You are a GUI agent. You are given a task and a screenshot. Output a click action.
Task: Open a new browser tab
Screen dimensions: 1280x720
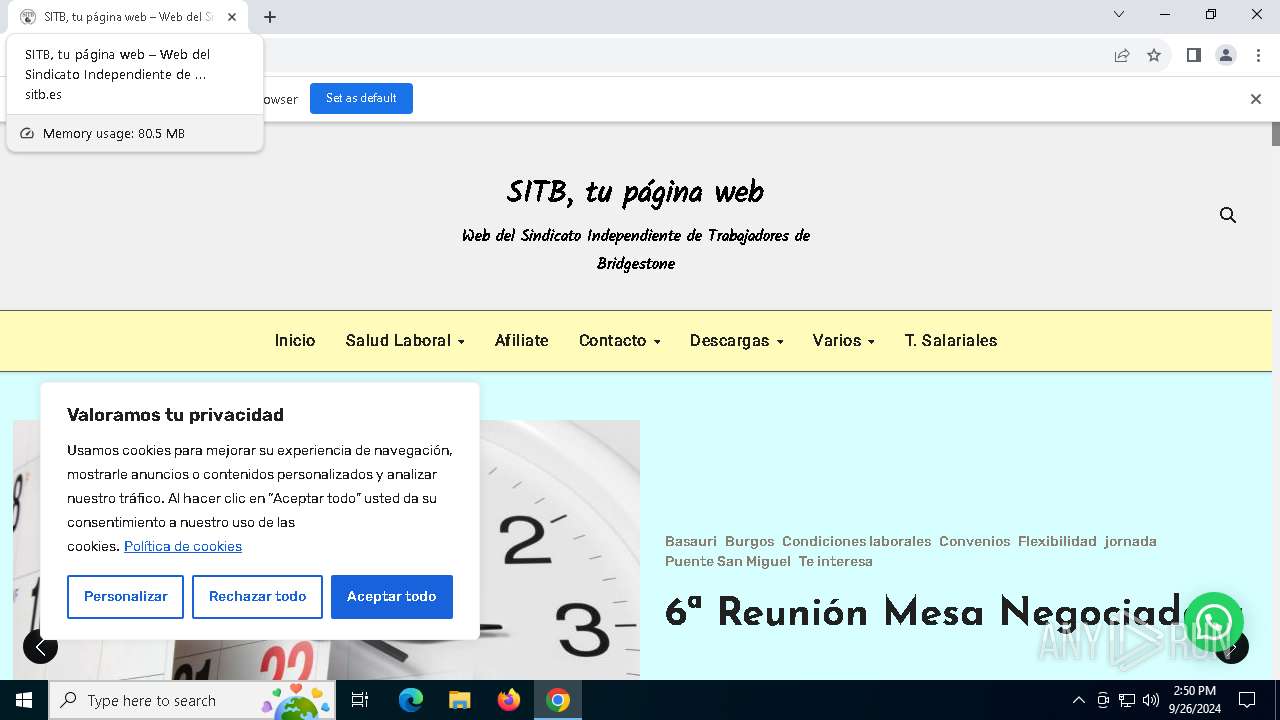(270, 17)
